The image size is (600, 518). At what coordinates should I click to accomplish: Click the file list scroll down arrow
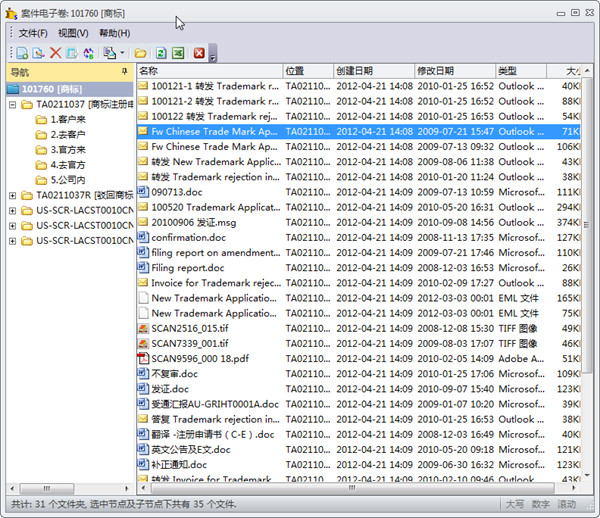tap(587, 476)
